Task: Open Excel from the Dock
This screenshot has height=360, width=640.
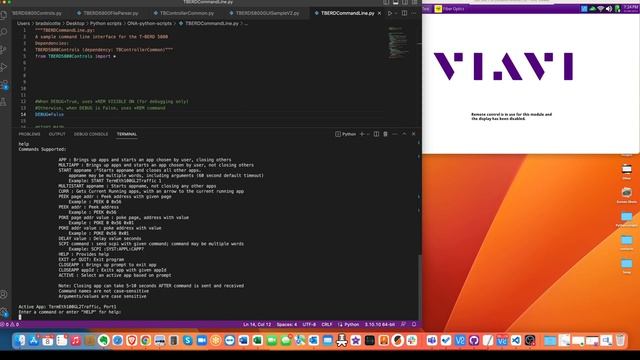Action: click(x=258, y=340)
